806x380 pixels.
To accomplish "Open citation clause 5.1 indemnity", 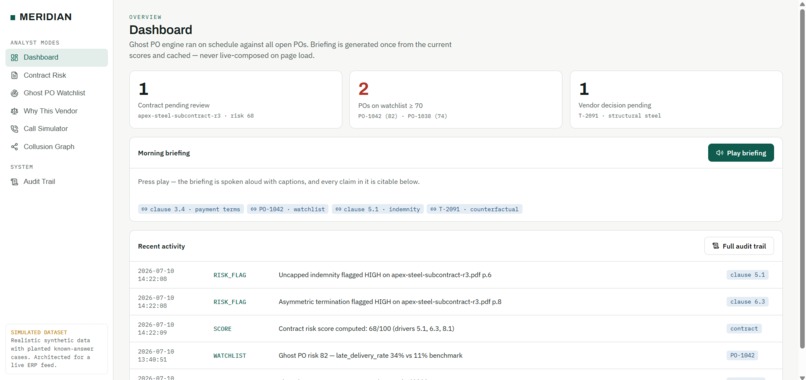I will click(378, 209).
